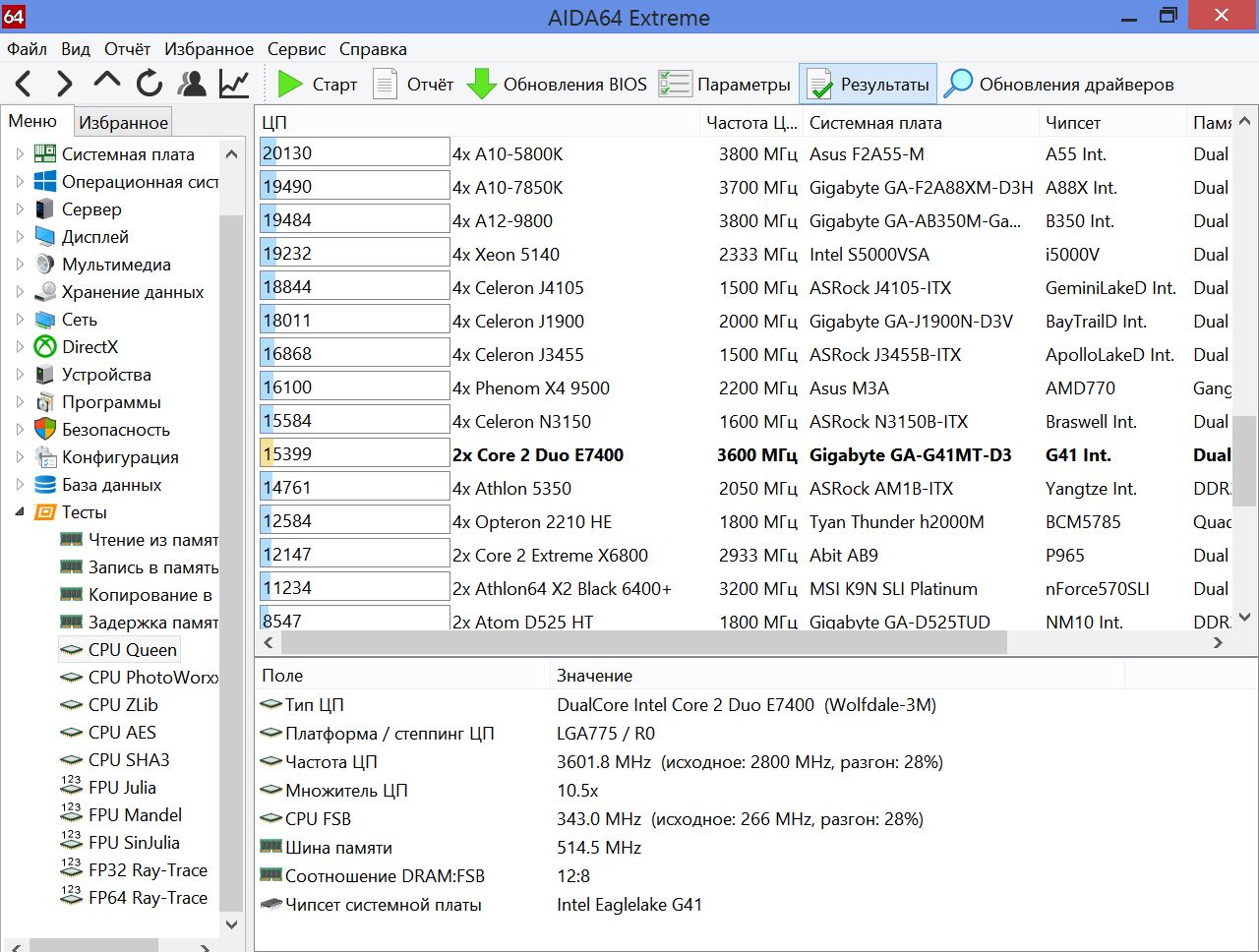Viewport: 1259px width, 952px height.
Task: Check for Обновления BIOS
Action: tap(557, 85)
